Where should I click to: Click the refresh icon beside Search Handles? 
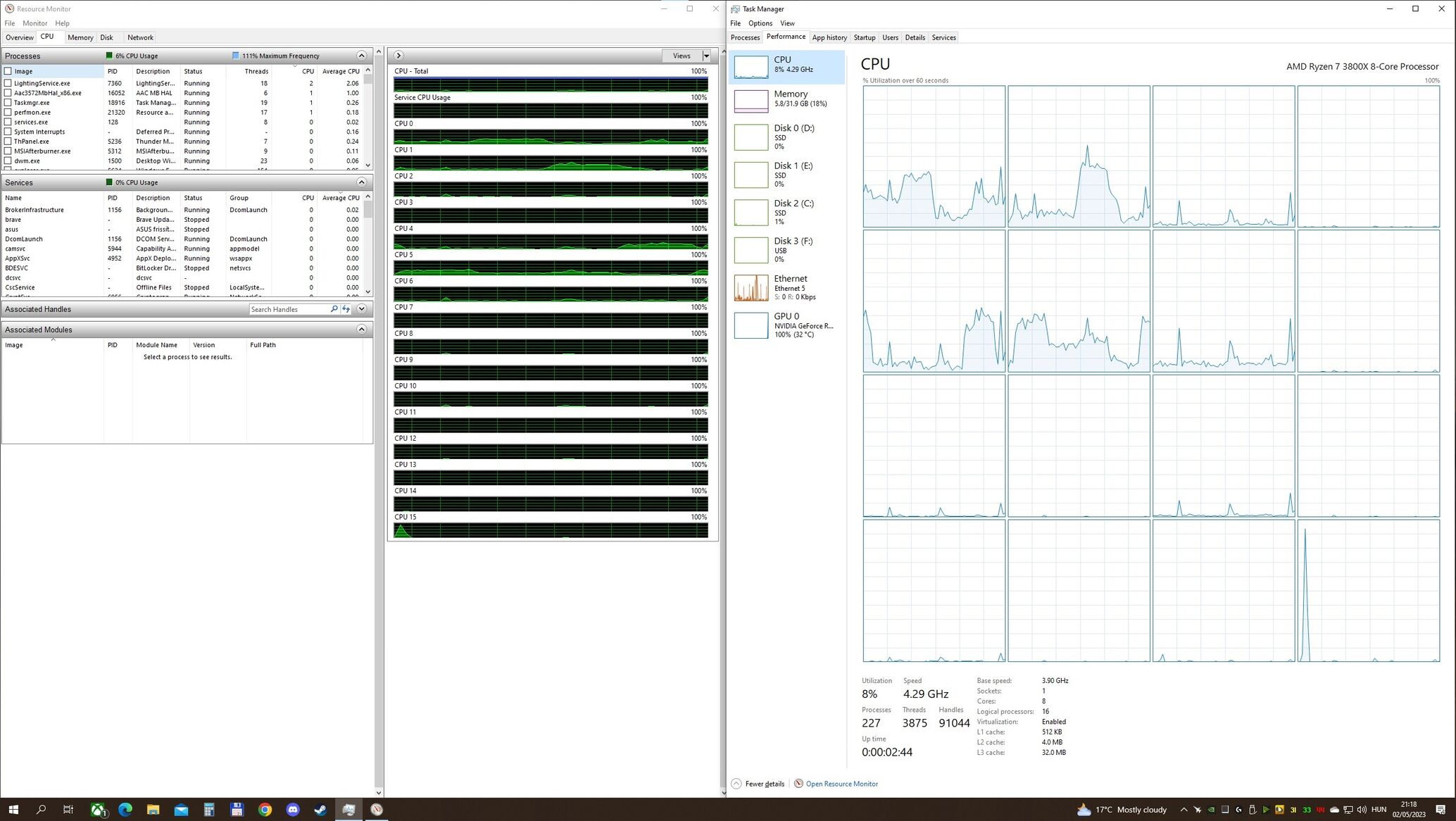pos(346,309)
